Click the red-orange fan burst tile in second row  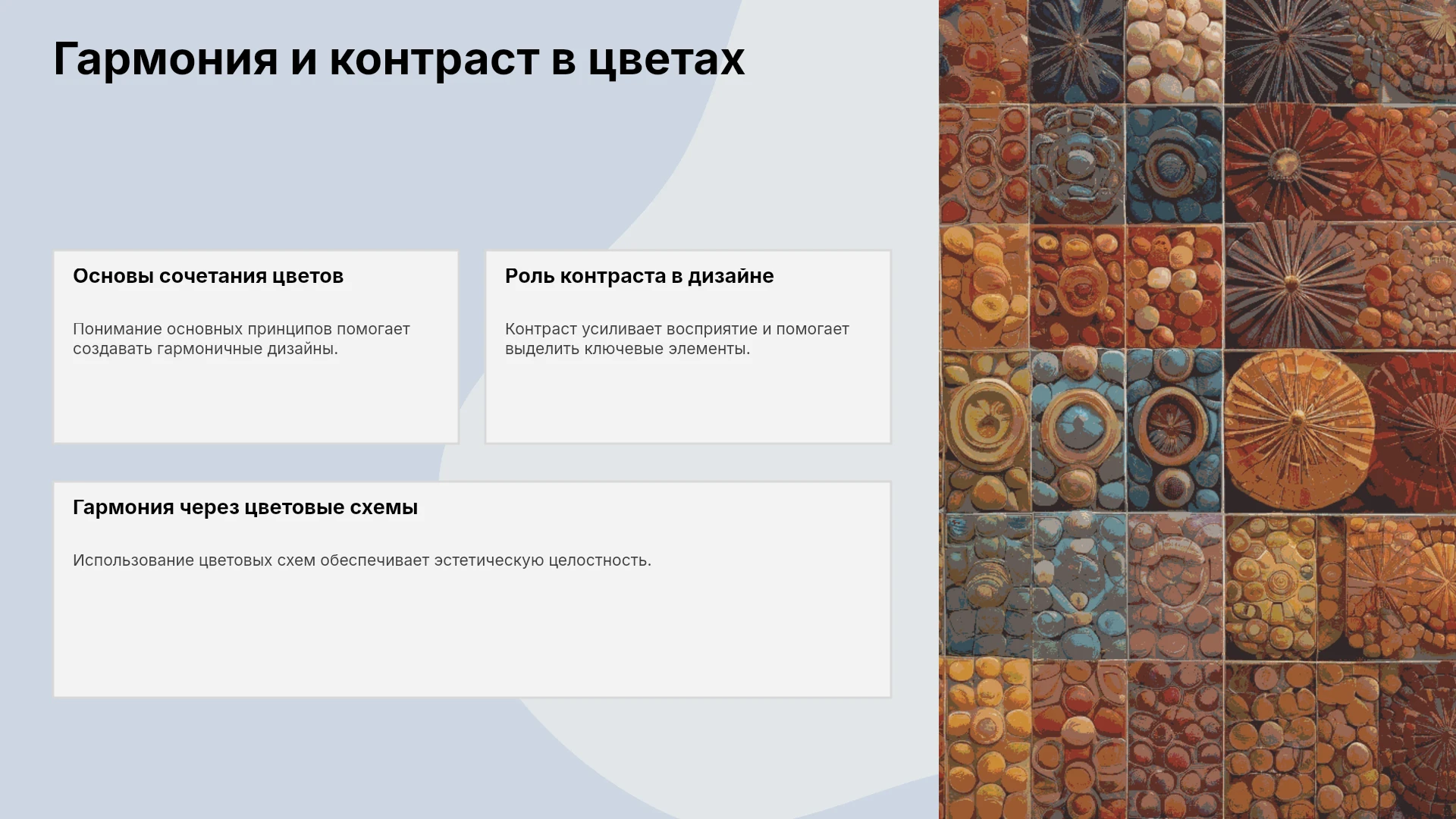click(x=1285, y=163)
